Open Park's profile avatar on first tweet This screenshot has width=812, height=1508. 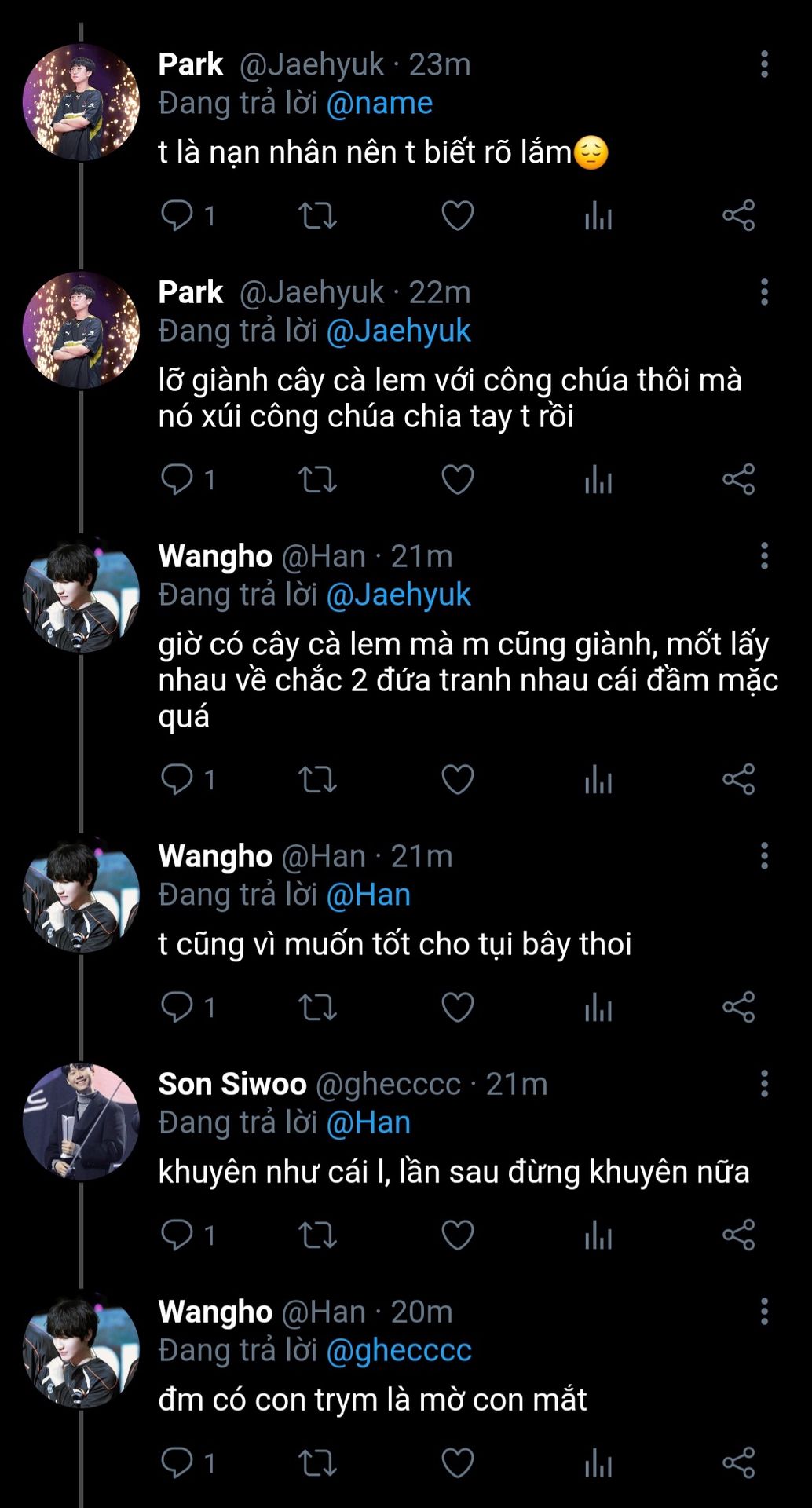click(80, 102)
